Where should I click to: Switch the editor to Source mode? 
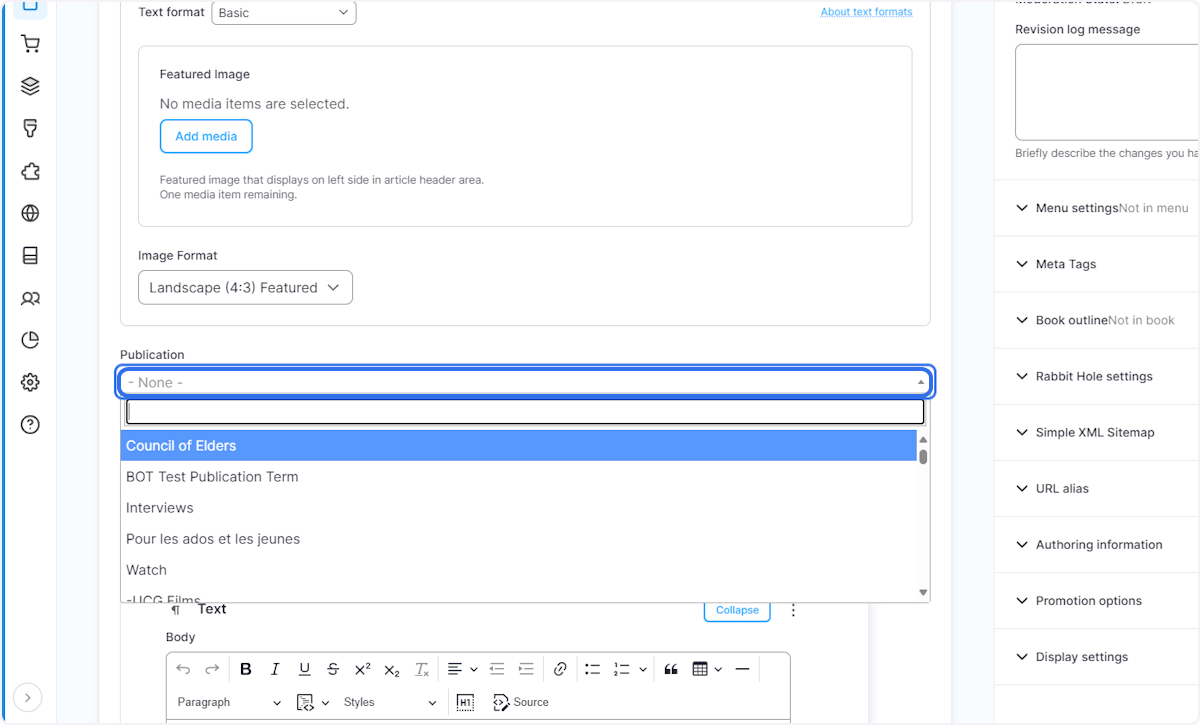pyautogui.click(x=521, y=702)
